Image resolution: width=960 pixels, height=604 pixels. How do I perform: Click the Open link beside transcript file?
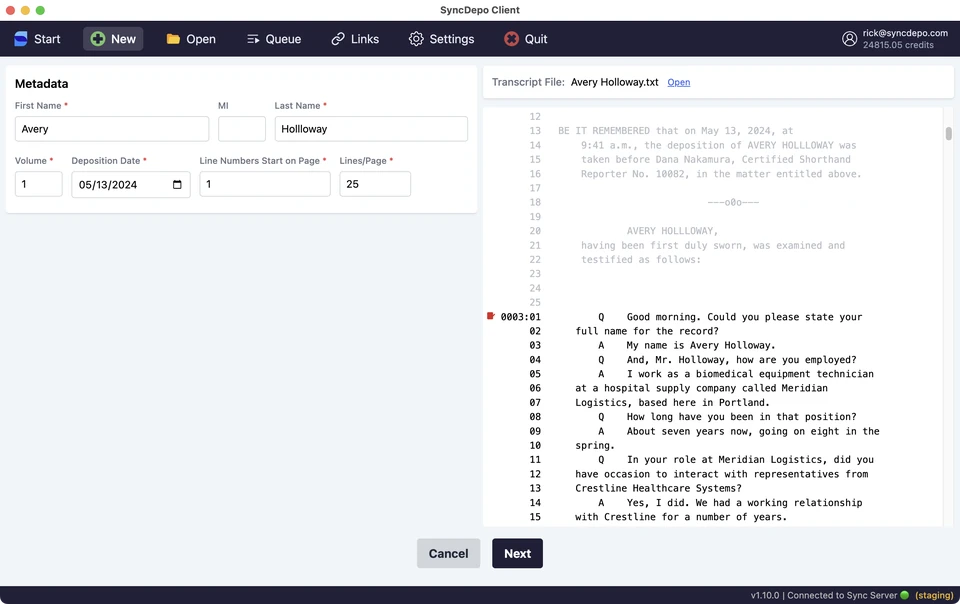tap(678, 82)
